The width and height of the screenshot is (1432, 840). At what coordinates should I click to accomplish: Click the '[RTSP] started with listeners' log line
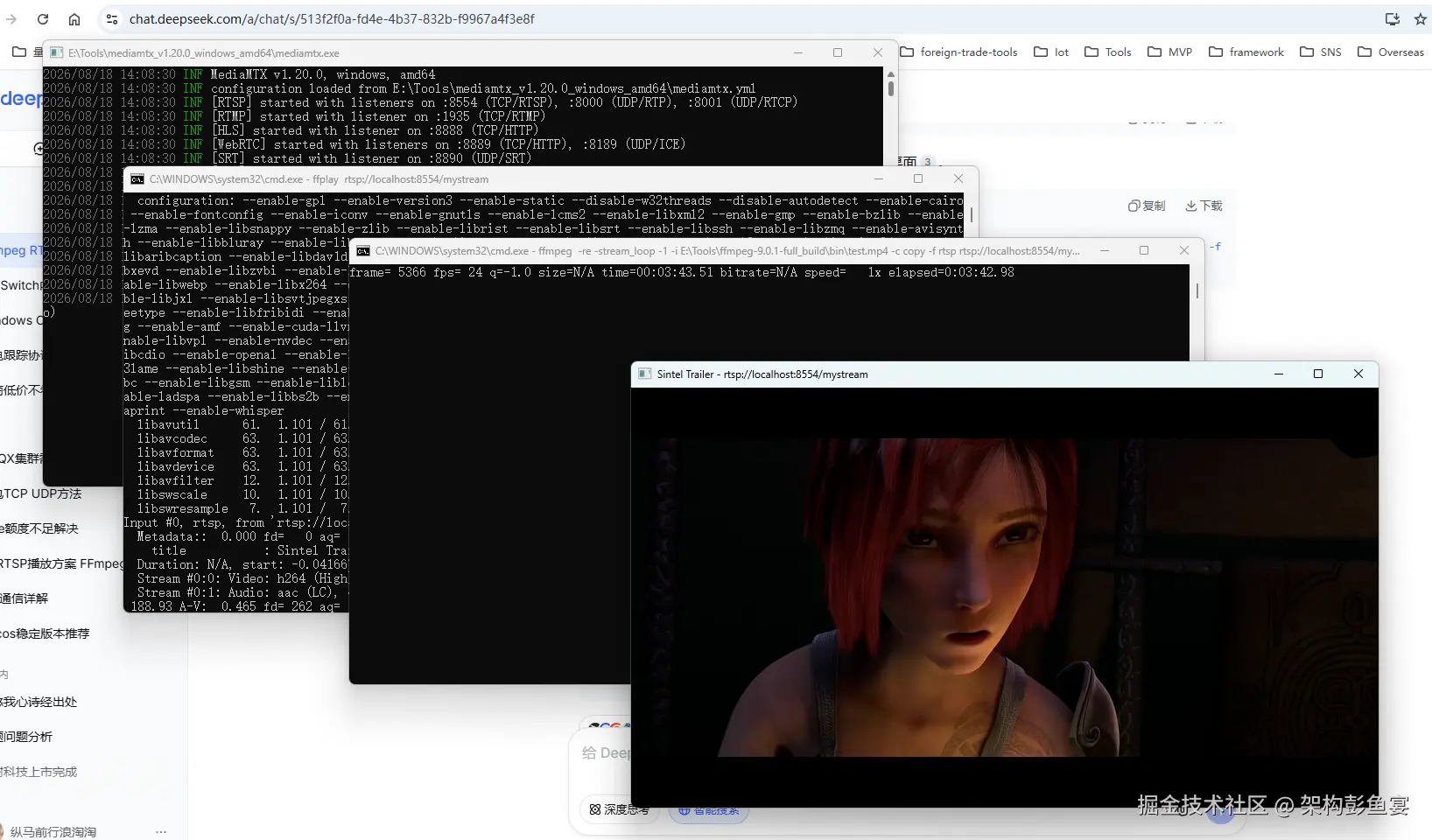[x=420, y=102]
